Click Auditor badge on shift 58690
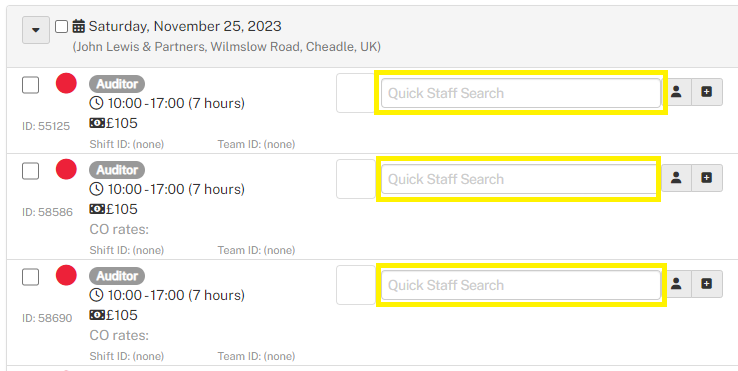Viewport: 738px width, 371px height. [117, 276]
